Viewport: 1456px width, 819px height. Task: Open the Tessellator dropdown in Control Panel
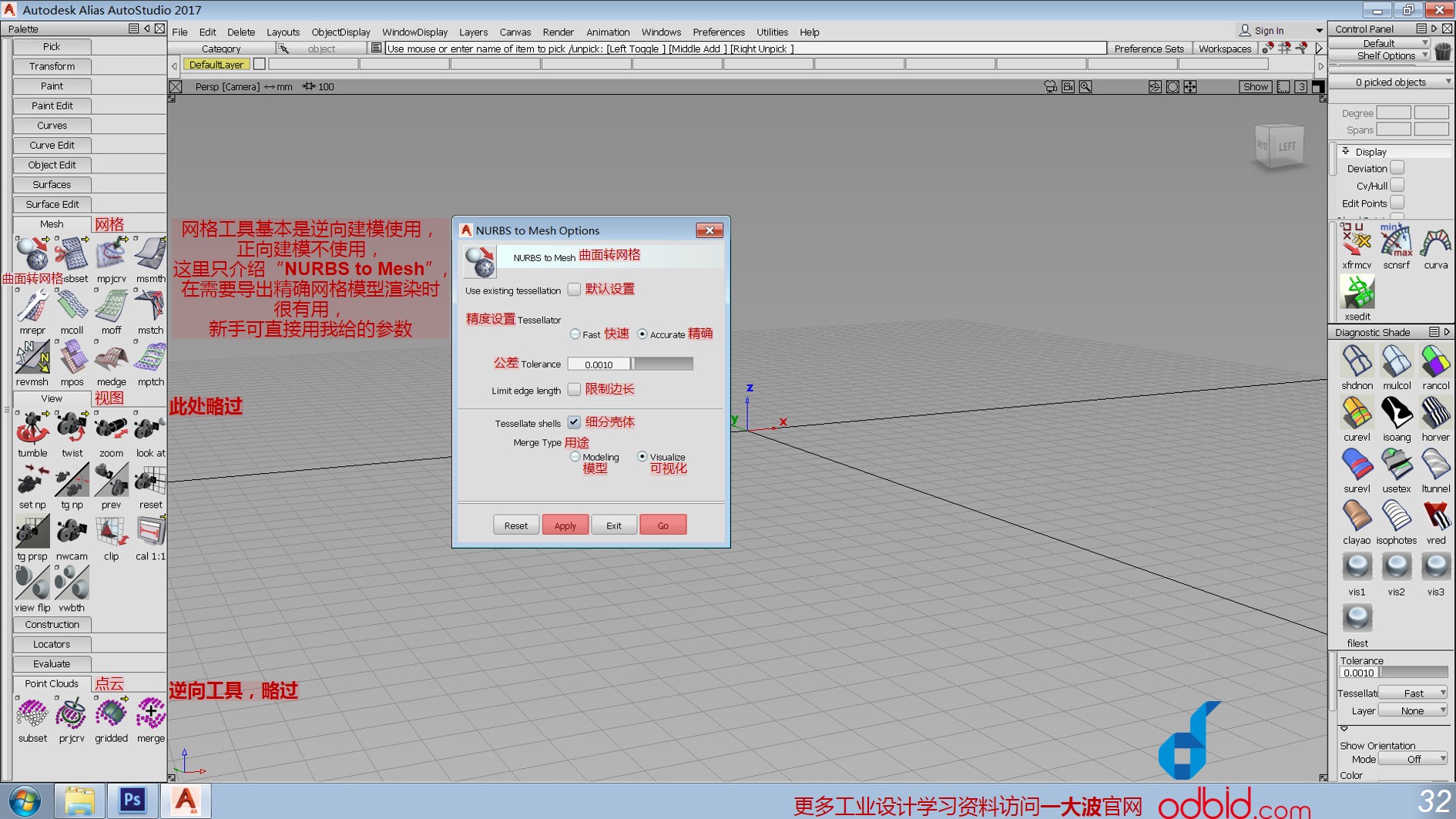click(x=1413, y=693)
